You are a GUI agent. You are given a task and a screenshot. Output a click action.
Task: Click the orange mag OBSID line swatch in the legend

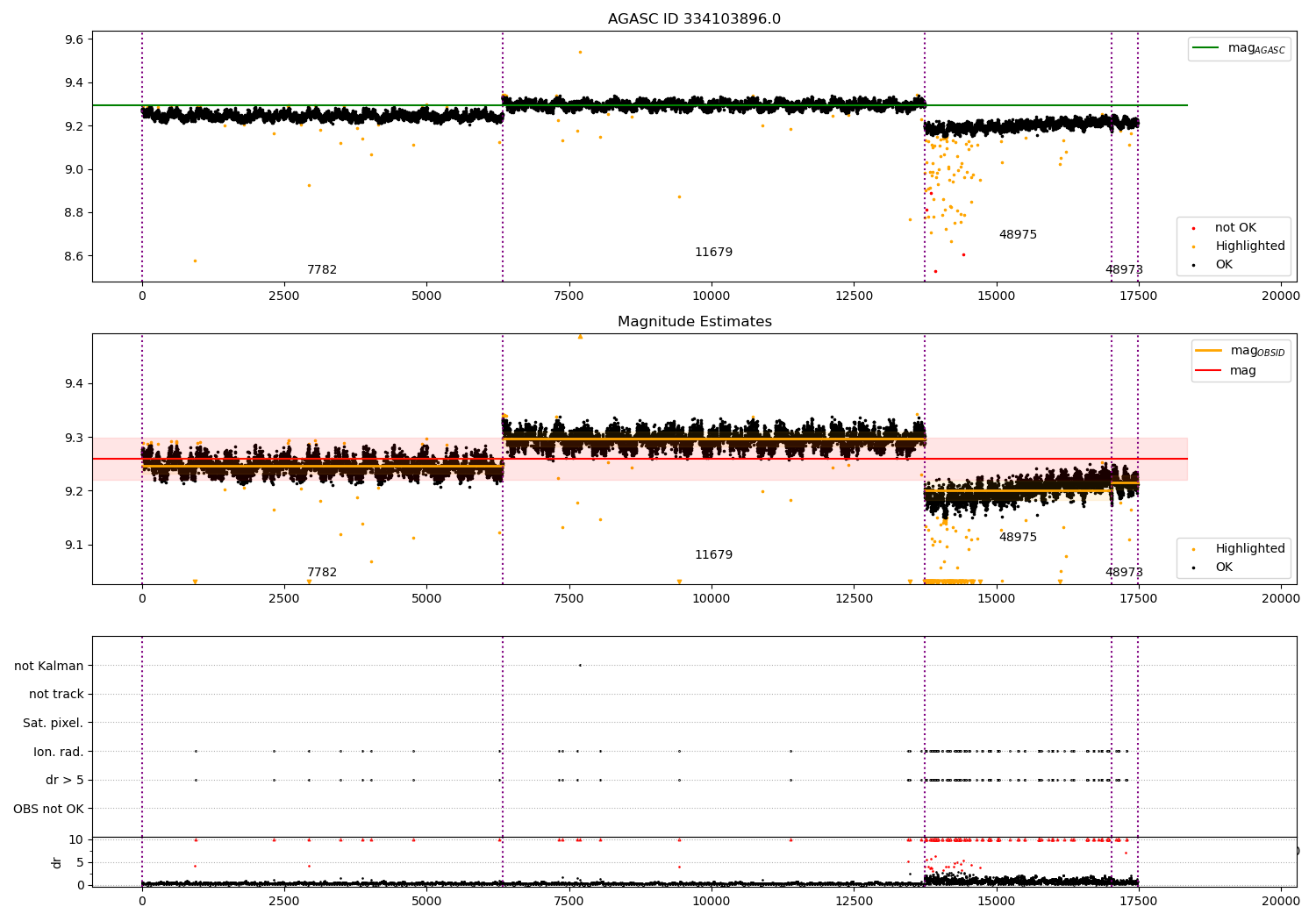click(1208, 351)
